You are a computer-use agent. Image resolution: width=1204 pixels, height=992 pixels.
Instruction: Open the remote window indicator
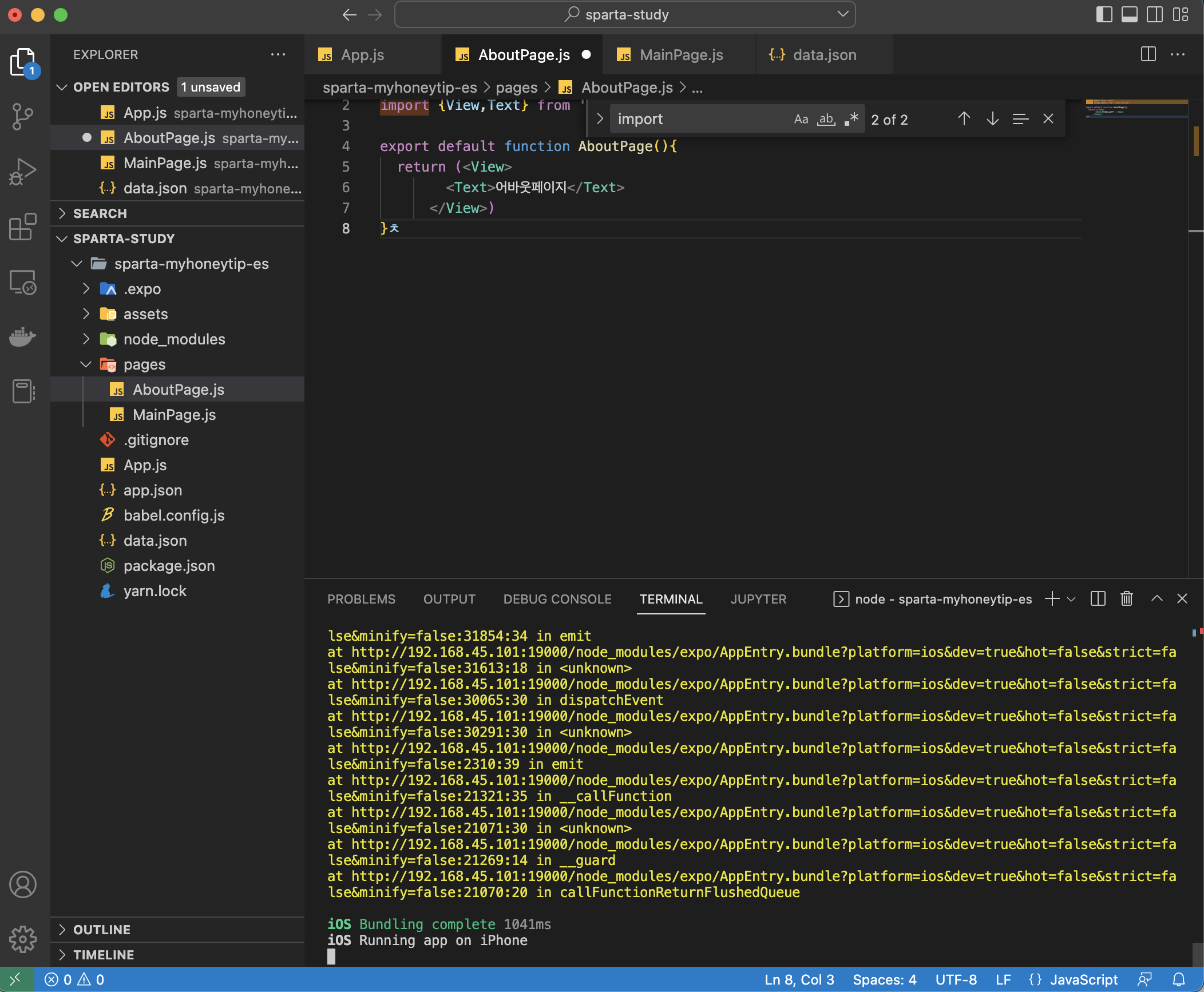coord(17,979)
